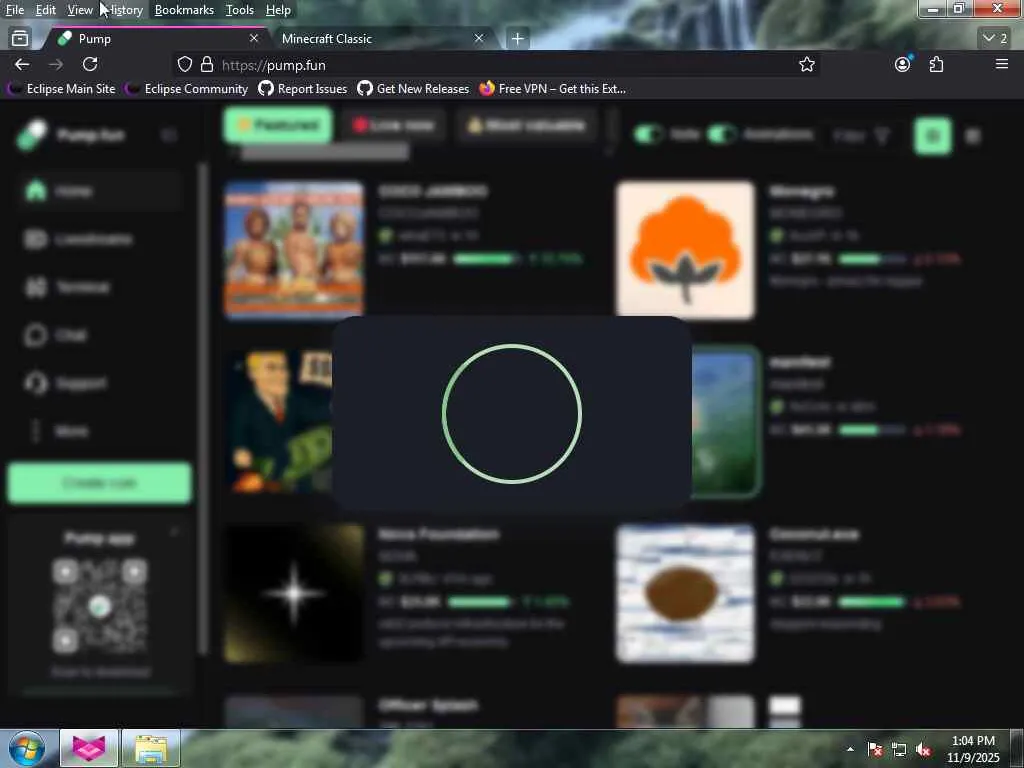Open the Get New Releases bookmark

[413, 89]
